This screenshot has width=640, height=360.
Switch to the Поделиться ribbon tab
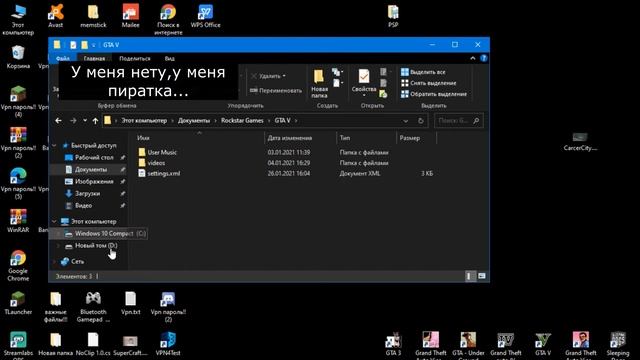135,58
